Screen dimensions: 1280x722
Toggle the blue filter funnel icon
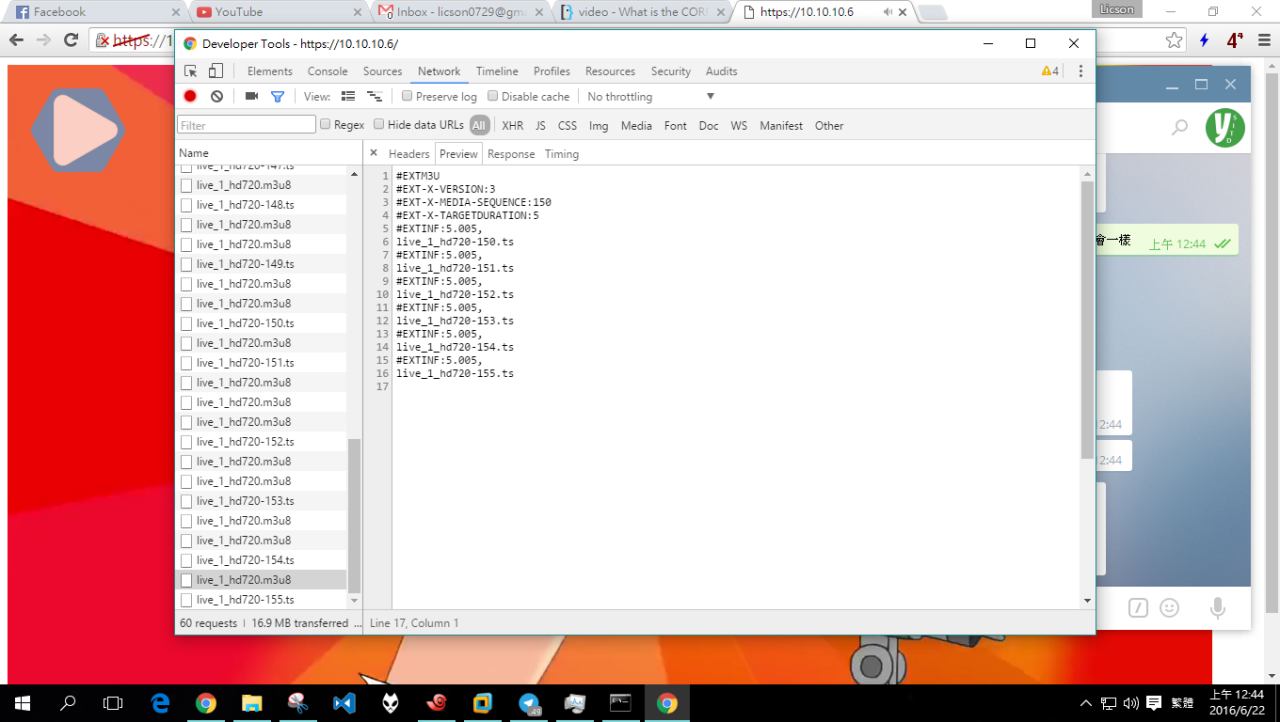277,97
